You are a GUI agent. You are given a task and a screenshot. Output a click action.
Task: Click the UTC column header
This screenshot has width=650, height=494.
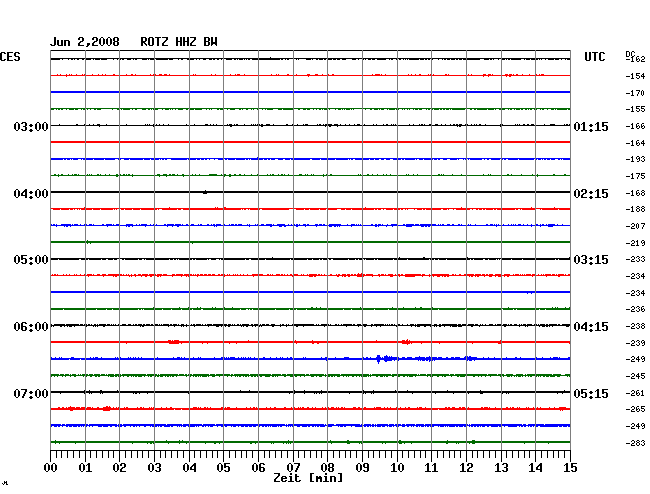pyautogui.click(x=594, y=57)
